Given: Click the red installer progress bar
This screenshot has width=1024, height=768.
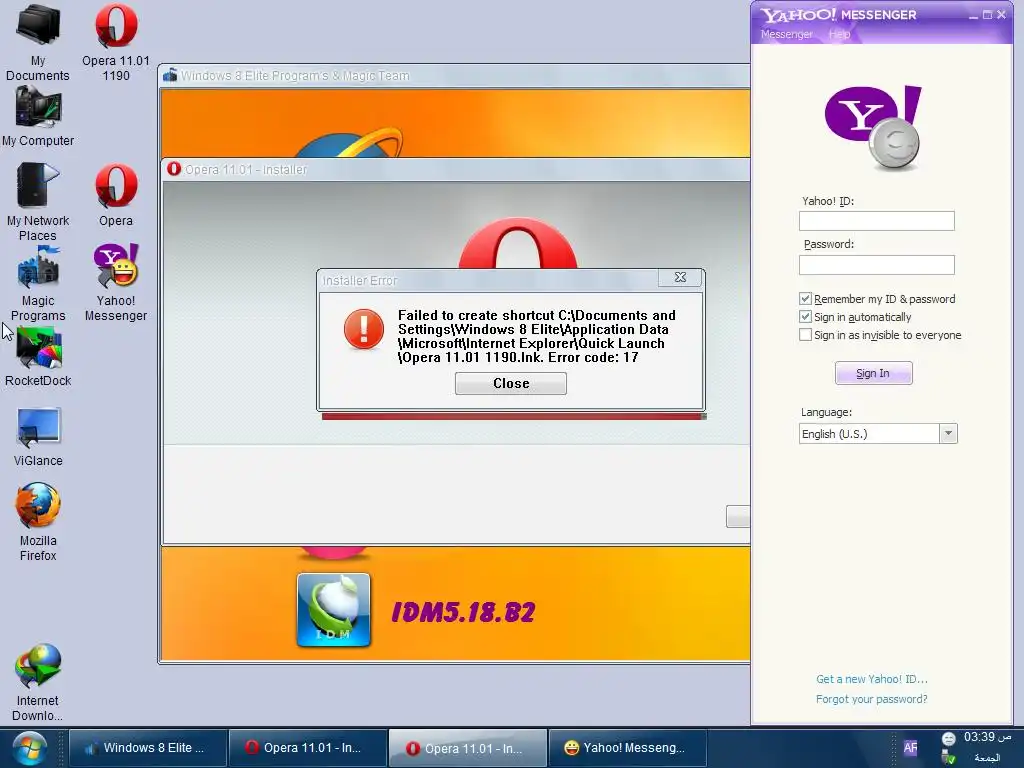Looking at the screenshot, I should coord(513,416).
